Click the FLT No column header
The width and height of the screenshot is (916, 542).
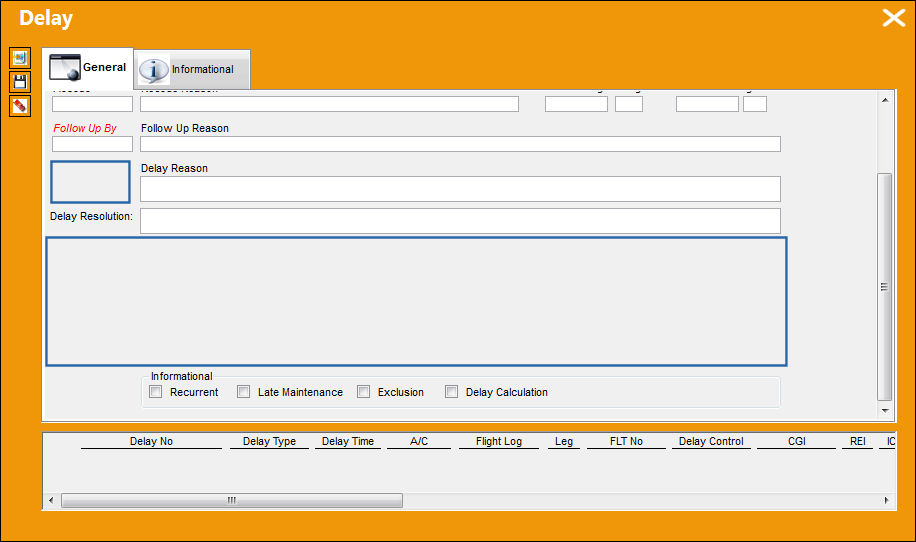pos(626,442)
